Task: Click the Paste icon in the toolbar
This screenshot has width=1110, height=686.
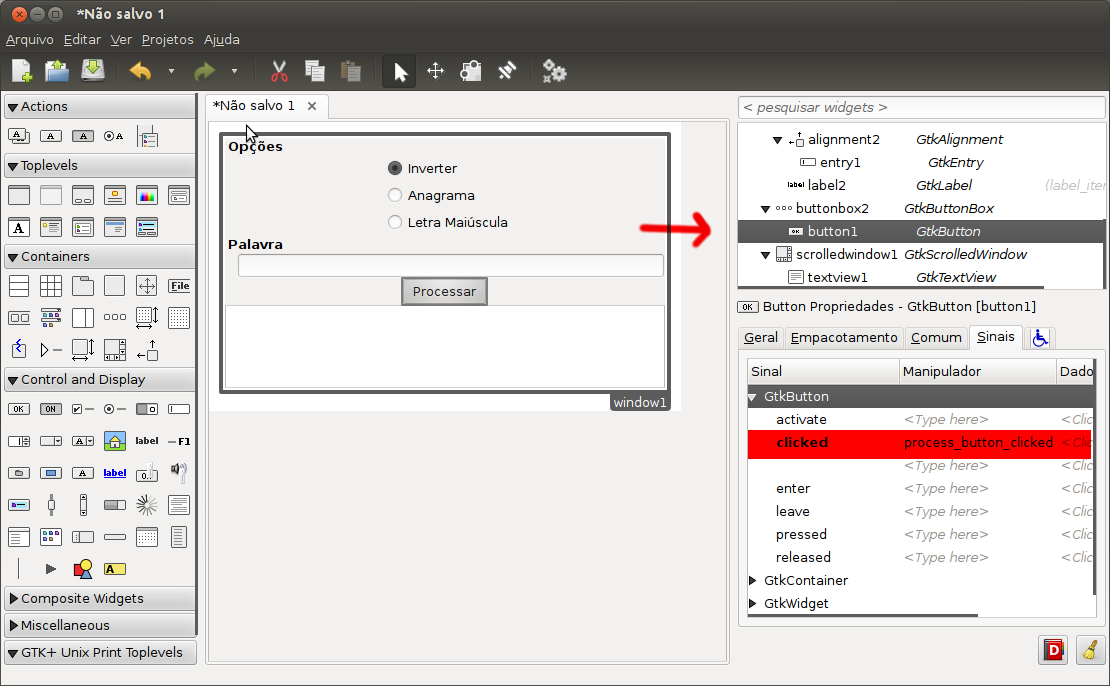Action: click(x=349, y=70)
